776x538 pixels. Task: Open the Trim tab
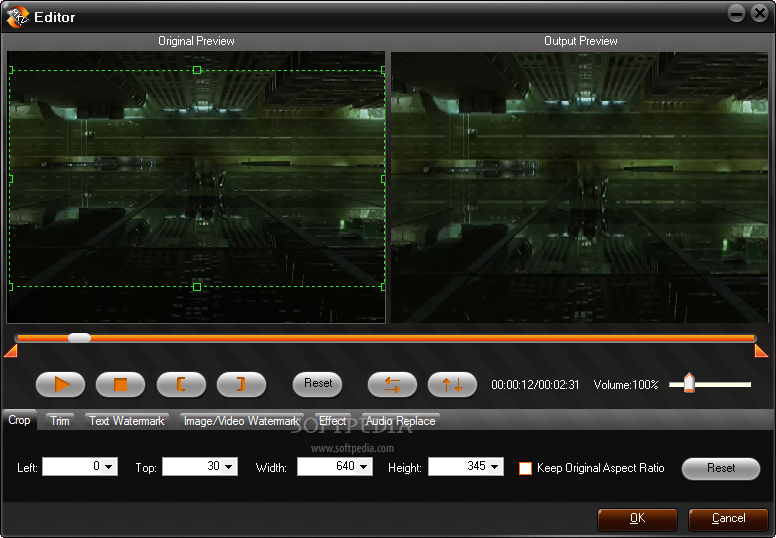(60, 421)
